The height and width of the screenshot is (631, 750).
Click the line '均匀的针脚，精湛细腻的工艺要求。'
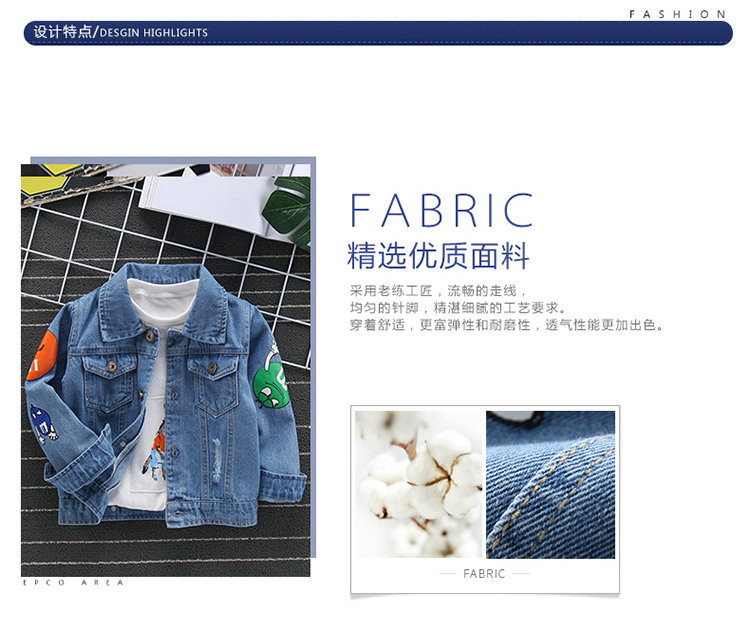(x=458, y=308)
